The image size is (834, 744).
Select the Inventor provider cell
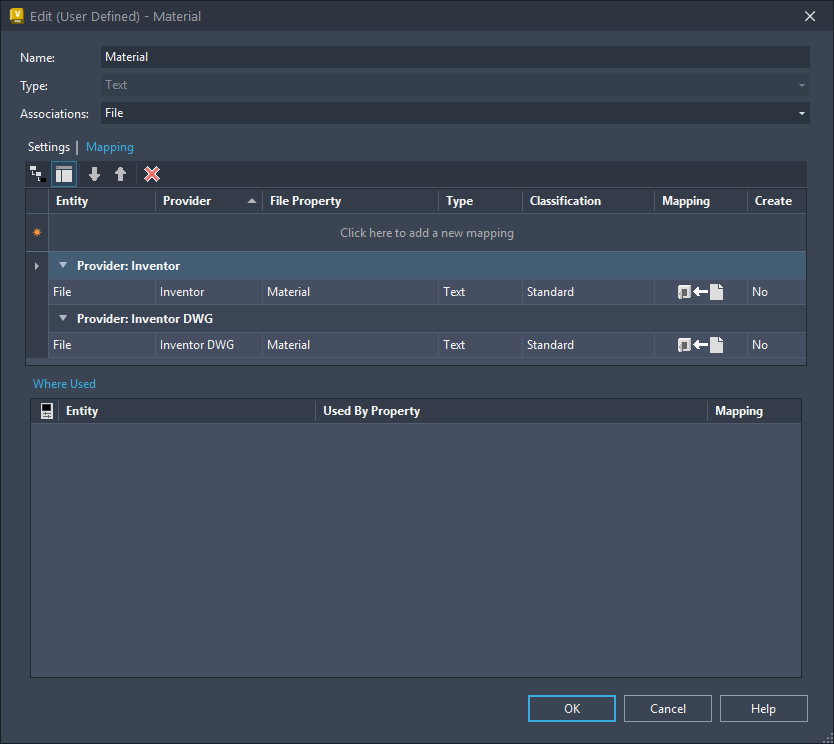(208, 292)
